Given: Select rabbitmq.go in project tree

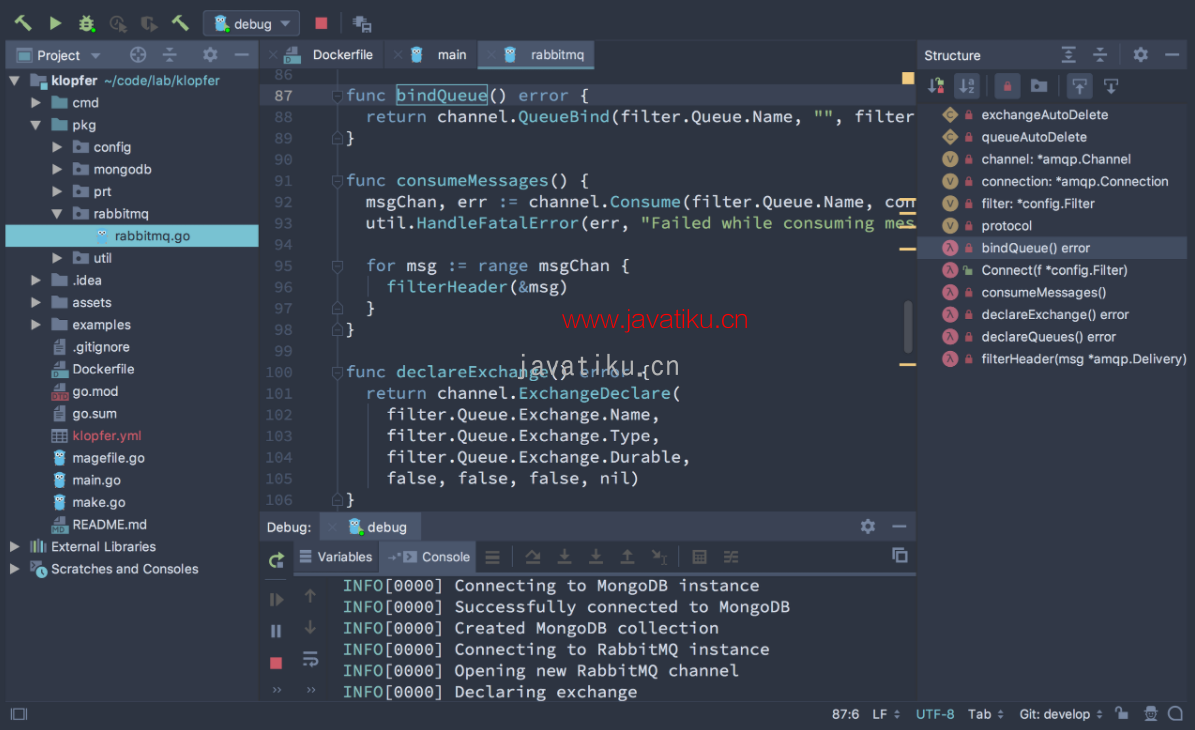Looking at the screenshot, I should tap(132, 236).
